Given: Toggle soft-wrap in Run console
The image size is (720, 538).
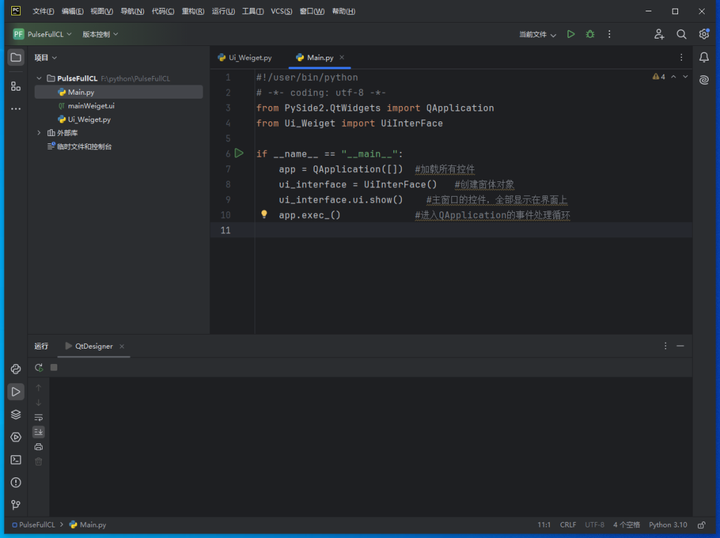Looking at the screenshot, I should pyautogui.click(x=39, y=417).
